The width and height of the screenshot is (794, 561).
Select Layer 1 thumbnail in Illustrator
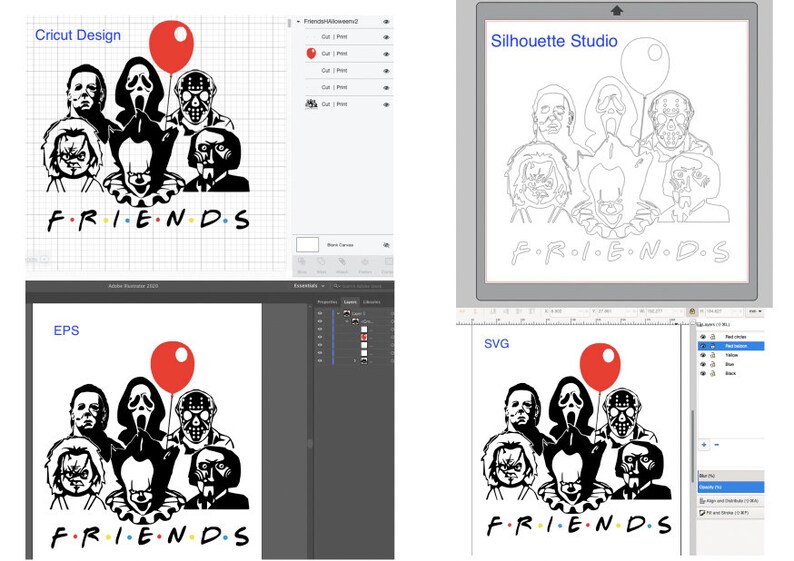[x=347, y=314]
